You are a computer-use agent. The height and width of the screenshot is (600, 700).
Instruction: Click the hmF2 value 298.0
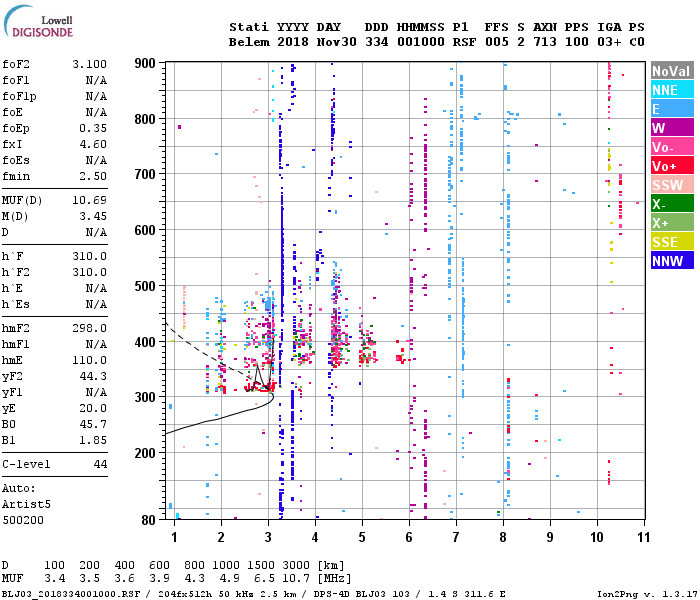(x=90, y=329)
